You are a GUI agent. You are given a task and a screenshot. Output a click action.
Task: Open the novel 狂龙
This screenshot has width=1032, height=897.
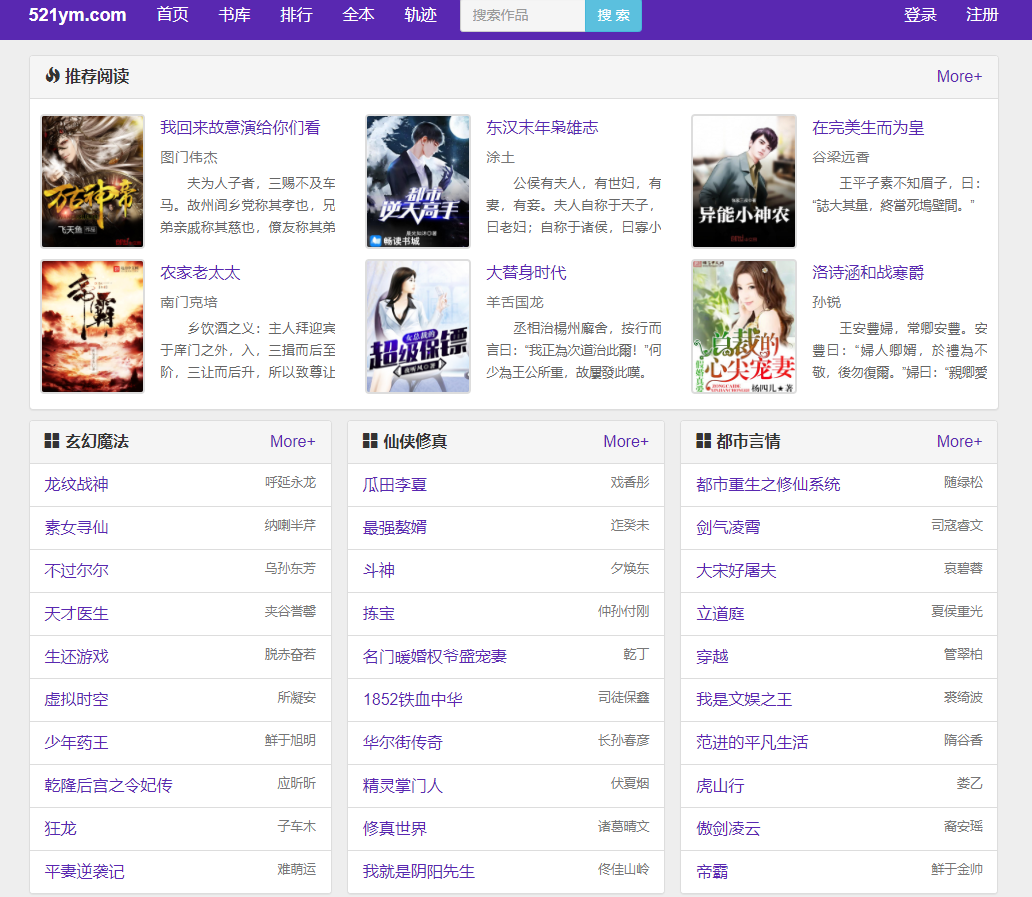pyautogui.click(x=61, y=829)
